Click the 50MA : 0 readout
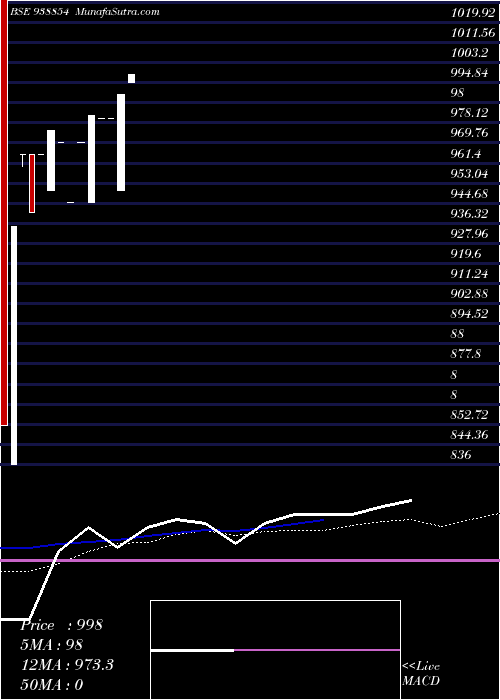The height and width of the screenshot is (700, 500). [x=52, y=684]
